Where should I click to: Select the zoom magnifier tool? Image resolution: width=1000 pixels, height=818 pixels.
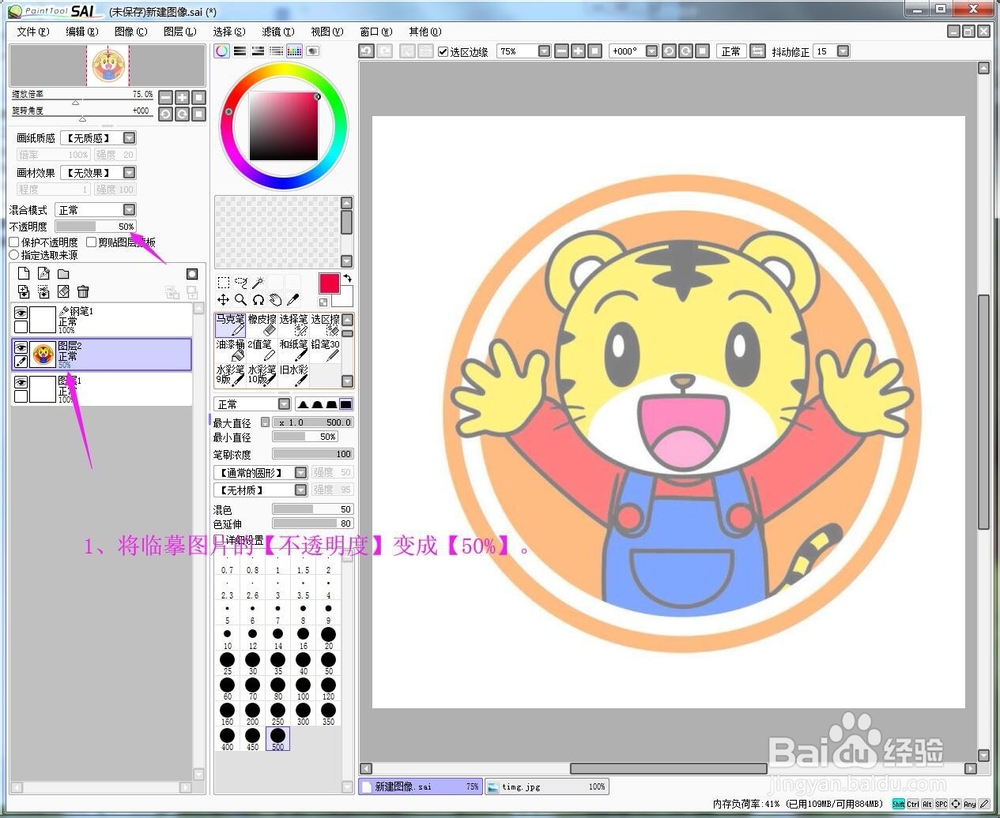point(240,300)
